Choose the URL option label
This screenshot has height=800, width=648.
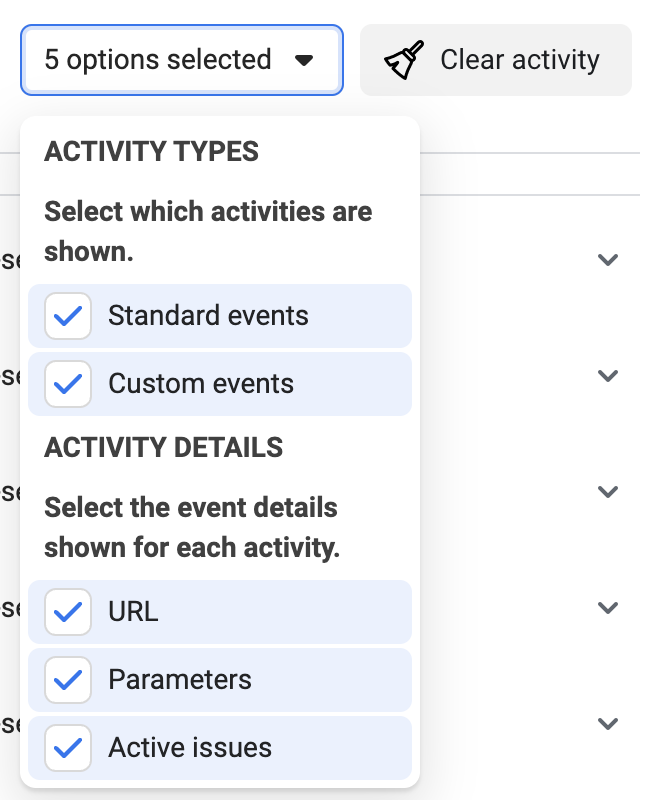pyautogui.click(x=133, y=611)
